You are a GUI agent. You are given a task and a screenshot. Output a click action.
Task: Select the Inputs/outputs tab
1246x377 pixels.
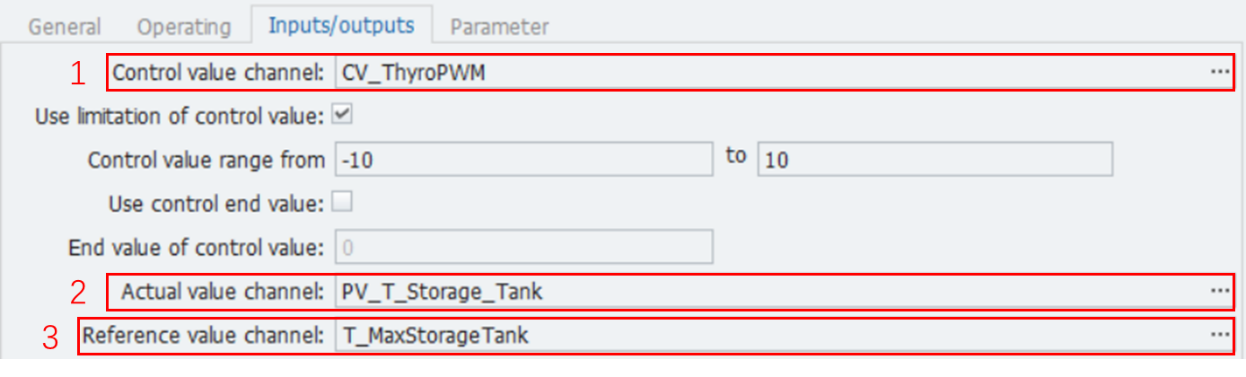pos(342,26)
